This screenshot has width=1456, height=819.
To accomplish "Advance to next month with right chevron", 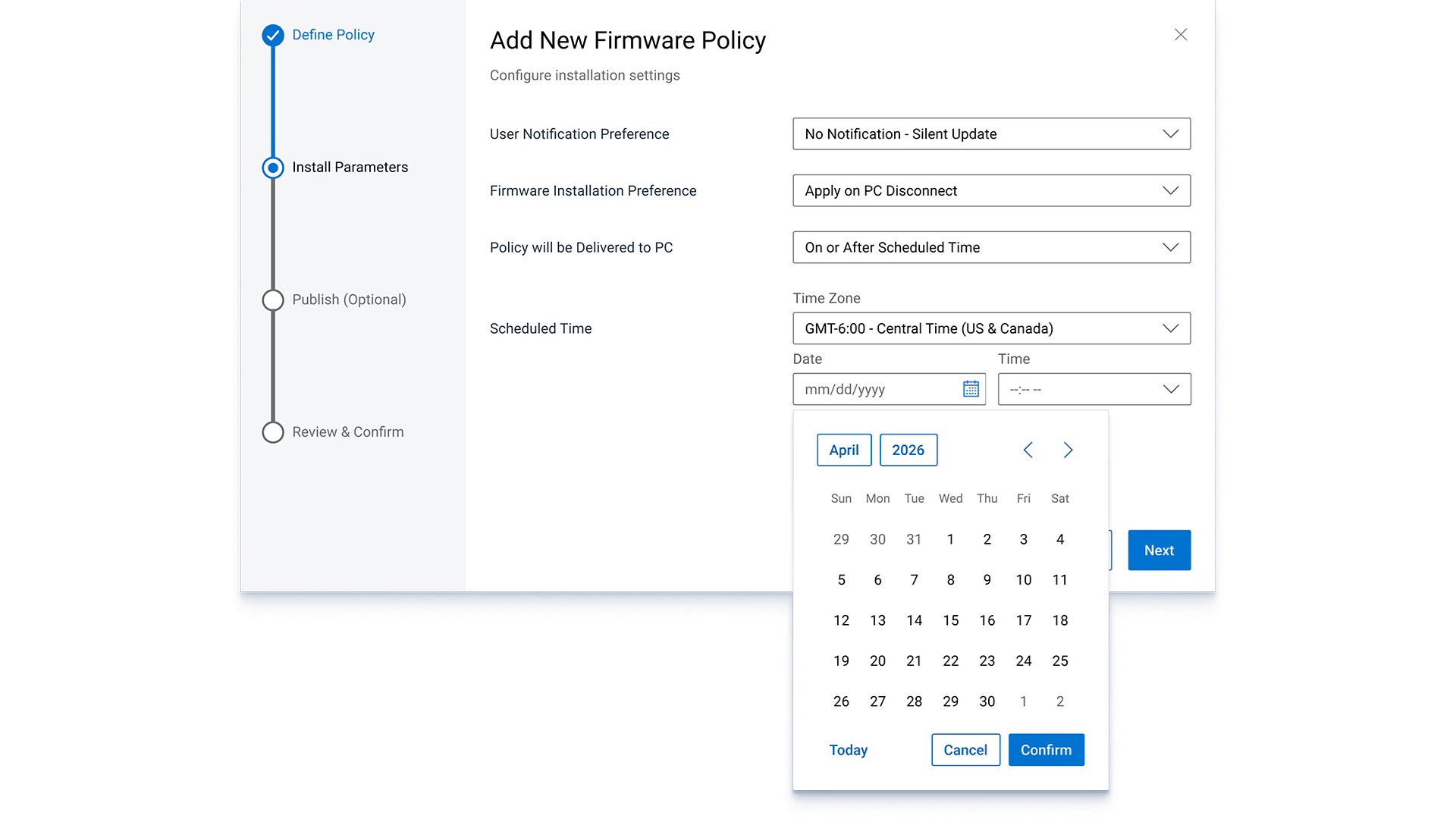I will [x=1068, y=450].
